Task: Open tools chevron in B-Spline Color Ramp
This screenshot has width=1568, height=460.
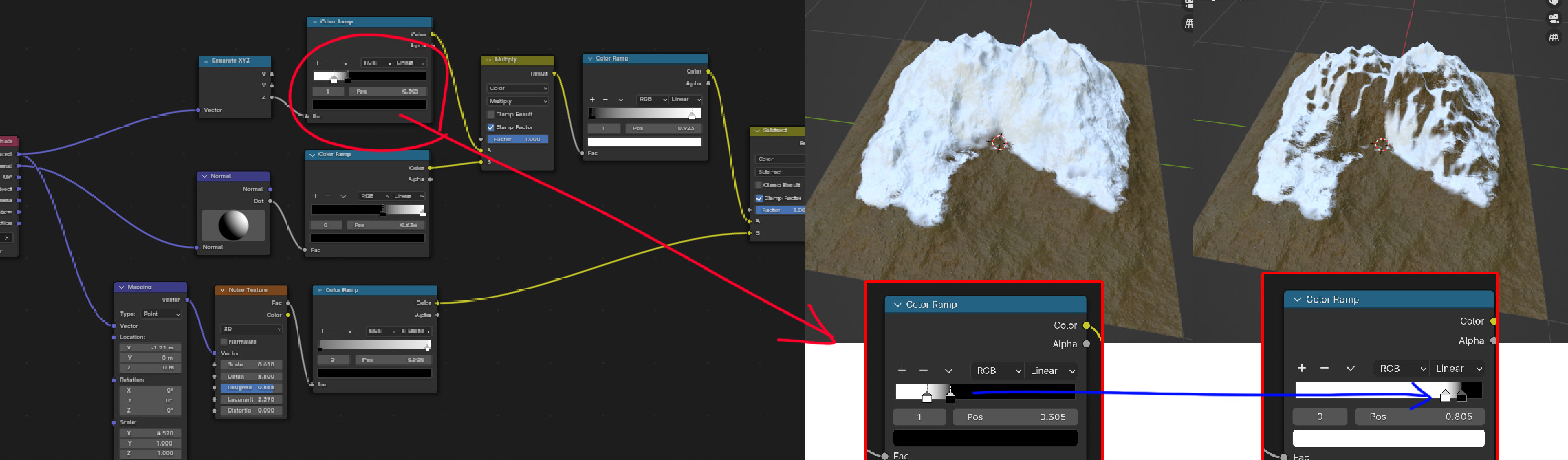Action: pos(350,331)
